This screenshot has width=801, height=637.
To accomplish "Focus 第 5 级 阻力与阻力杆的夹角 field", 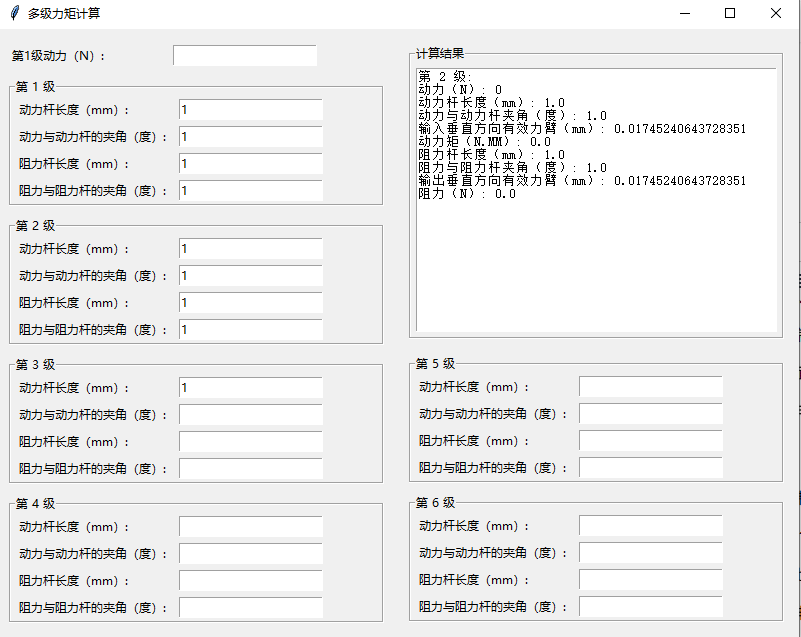I will click(x=651, y=468).
